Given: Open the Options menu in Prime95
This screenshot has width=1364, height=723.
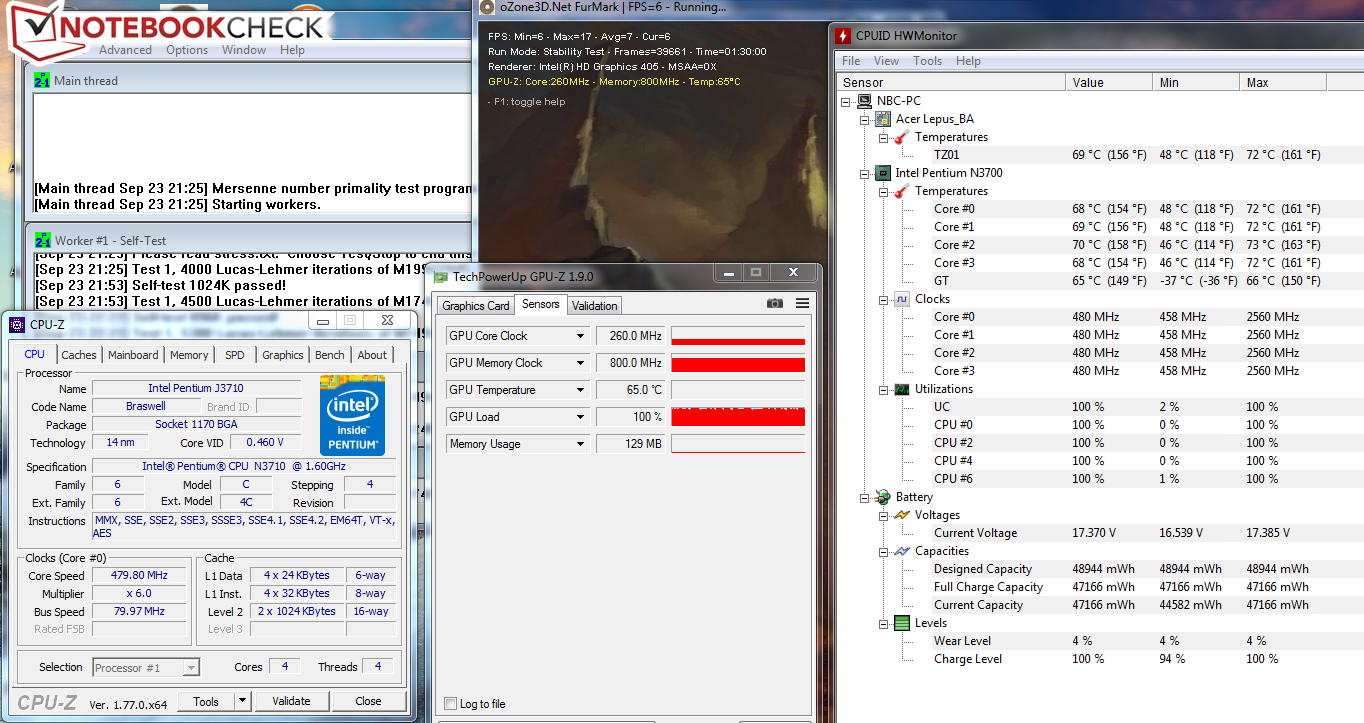Looking at the screenshot, I should pos(187,50).
